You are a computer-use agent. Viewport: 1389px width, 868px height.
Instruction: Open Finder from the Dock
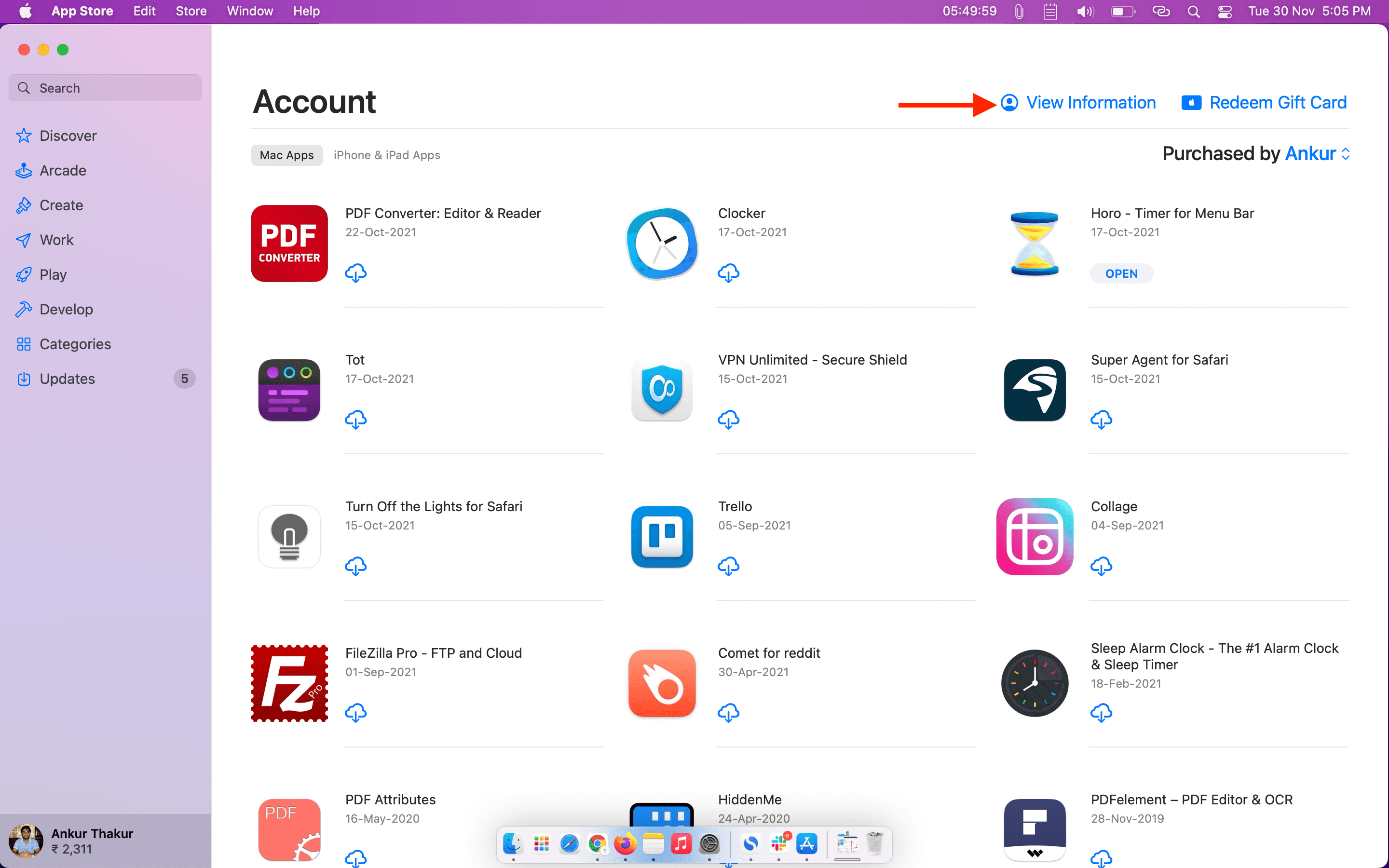click(513, 844)
